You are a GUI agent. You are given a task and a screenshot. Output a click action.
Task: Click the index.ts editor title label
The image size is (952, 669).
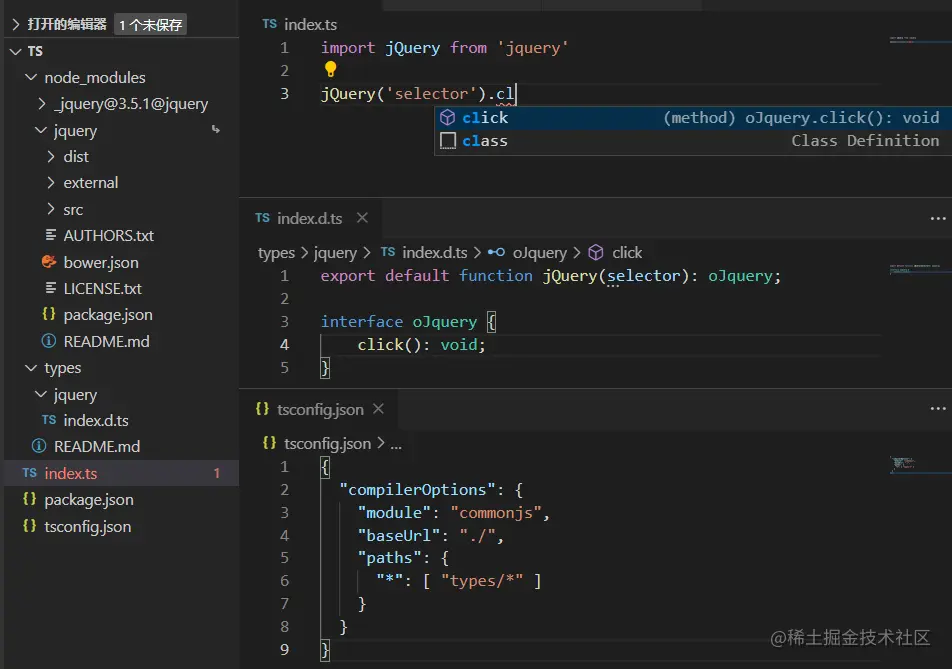click(x=310, y=24)
